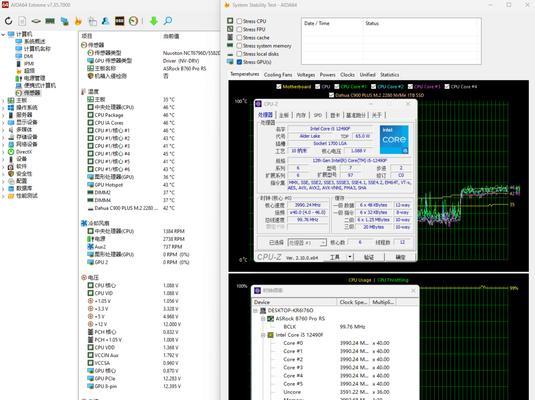This screenshot has width=535, height=400.
Task: Enable the Stress CPU checkbox
Action: click(x=239, y=21)
